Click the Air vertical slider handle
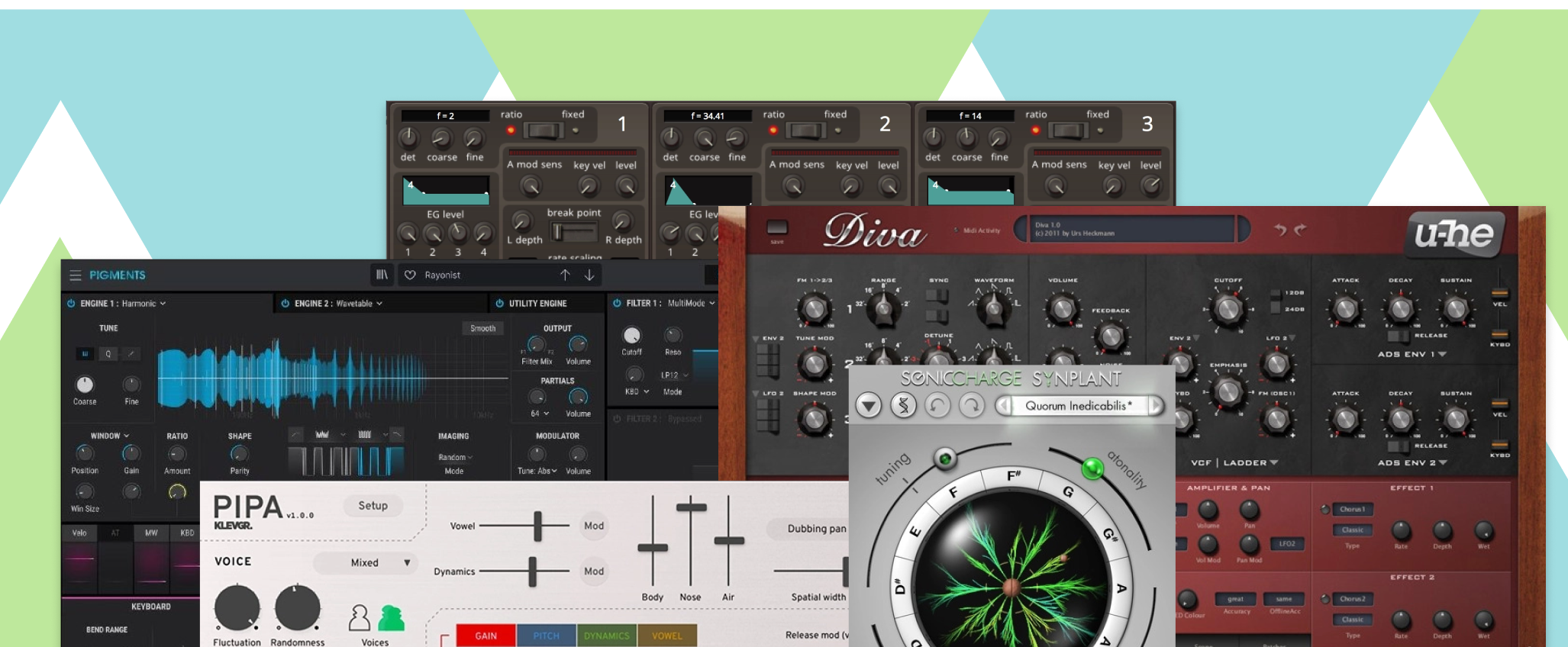The height and width of the screenshot is (647, 1568). point(729,541)
